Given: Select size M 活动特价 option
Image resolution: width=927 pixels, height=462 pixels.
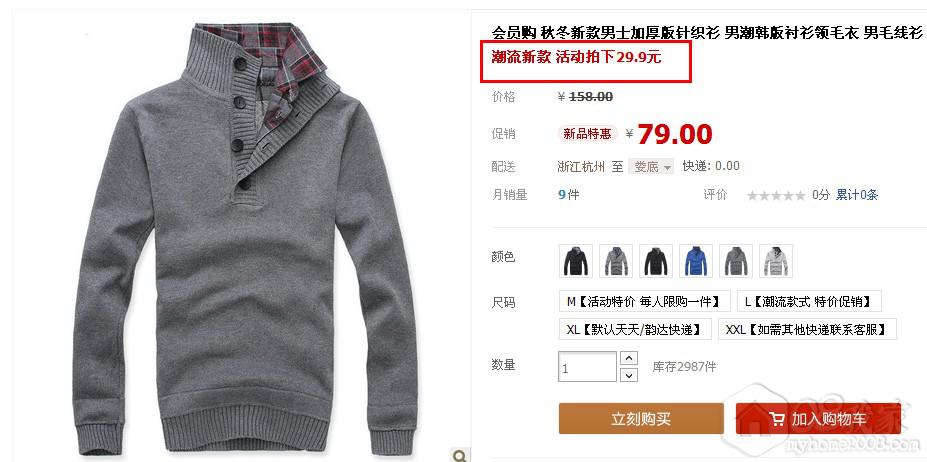Looking at the screenshot, I should [644, 301].
